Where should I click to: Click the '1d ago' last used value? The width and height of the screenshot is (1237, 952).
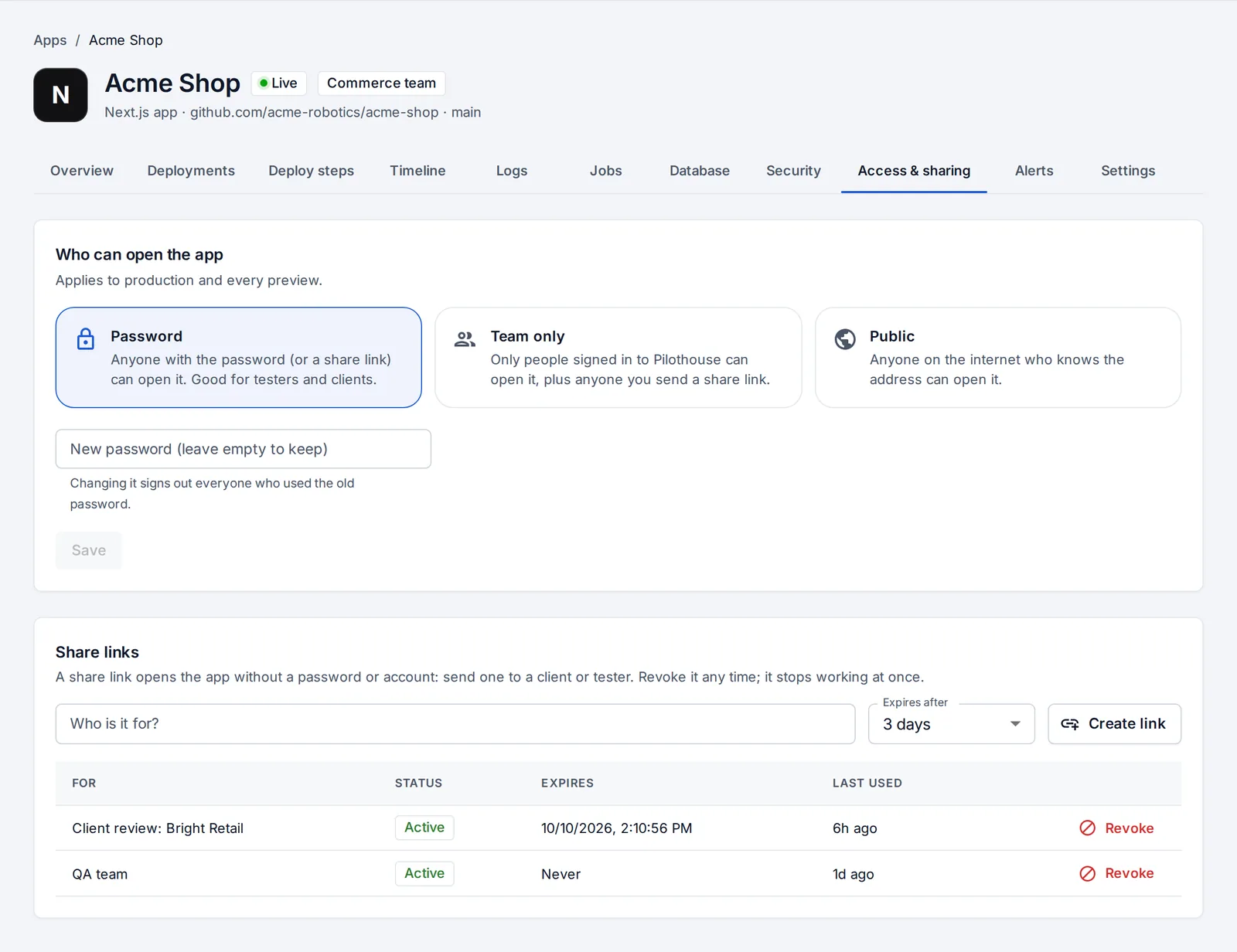[854, 874]
